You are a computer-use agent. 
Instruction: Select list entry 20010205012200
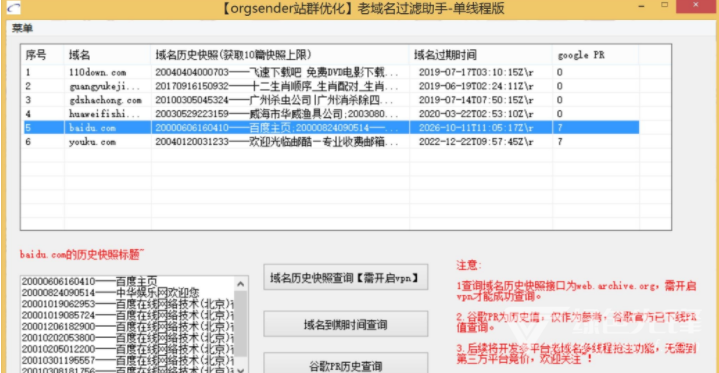click(127, 349)
